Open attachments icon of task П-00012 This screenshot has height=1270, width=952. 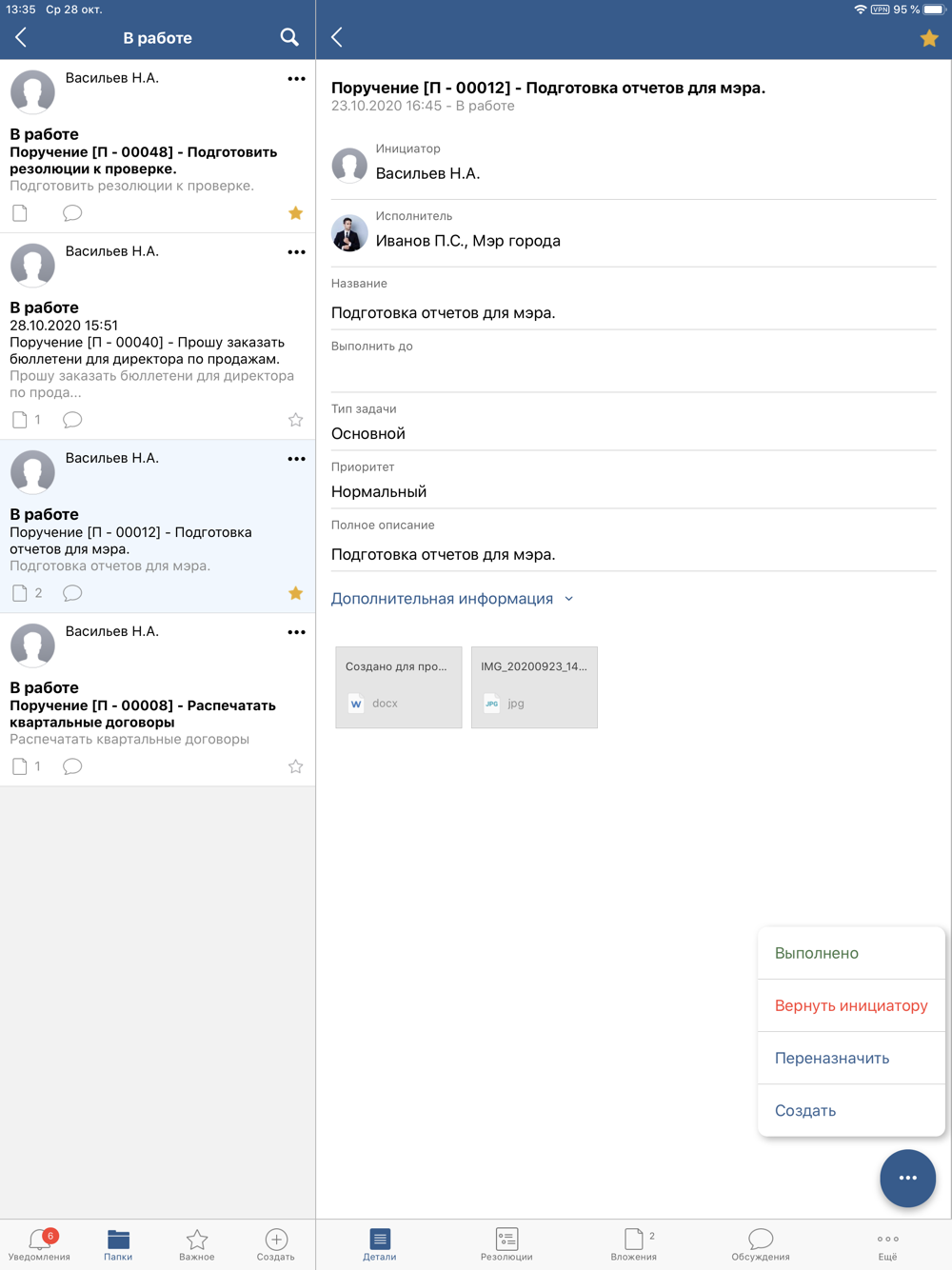(20, 593)
